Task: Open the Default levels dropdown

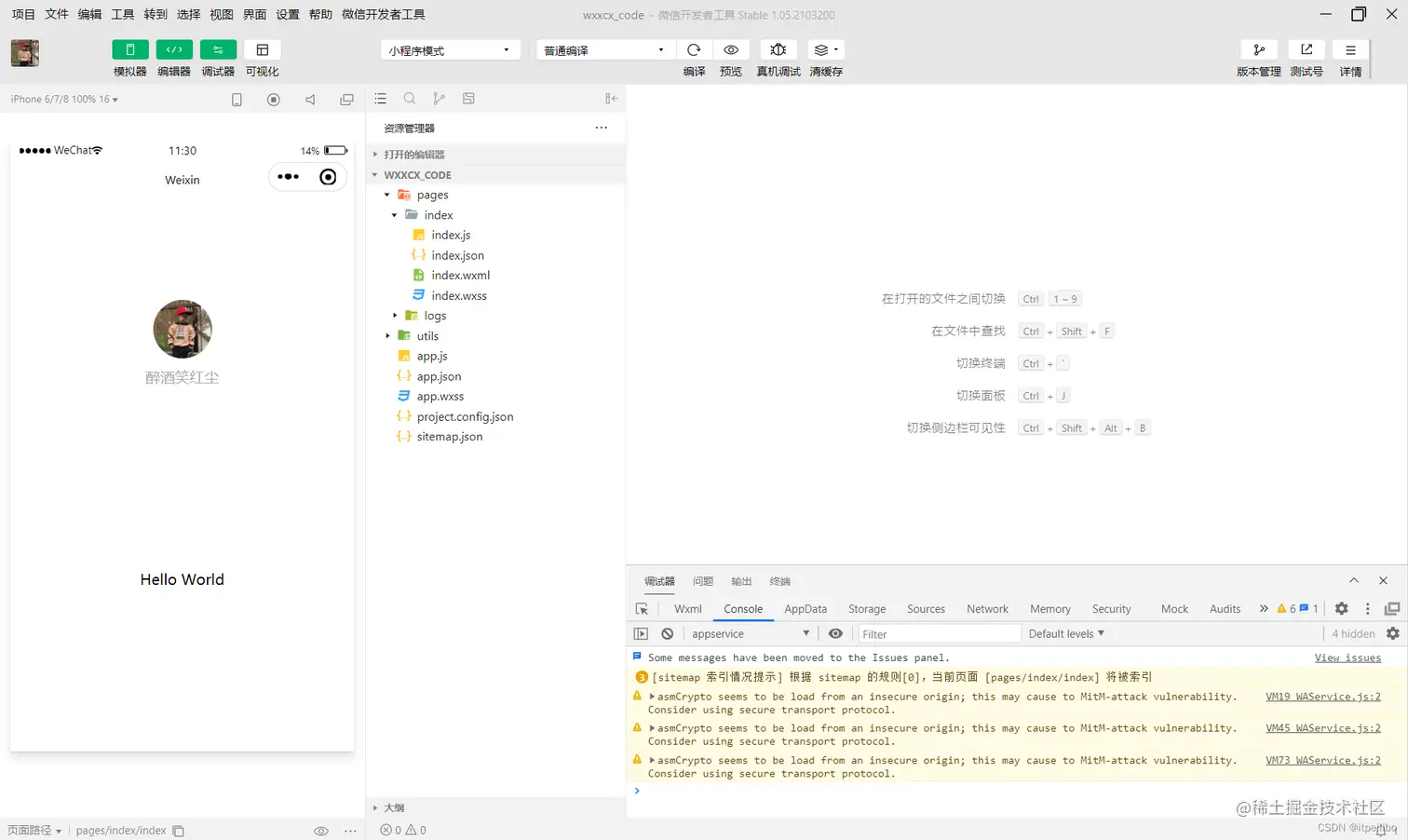Action: [x=1066, y=634]
